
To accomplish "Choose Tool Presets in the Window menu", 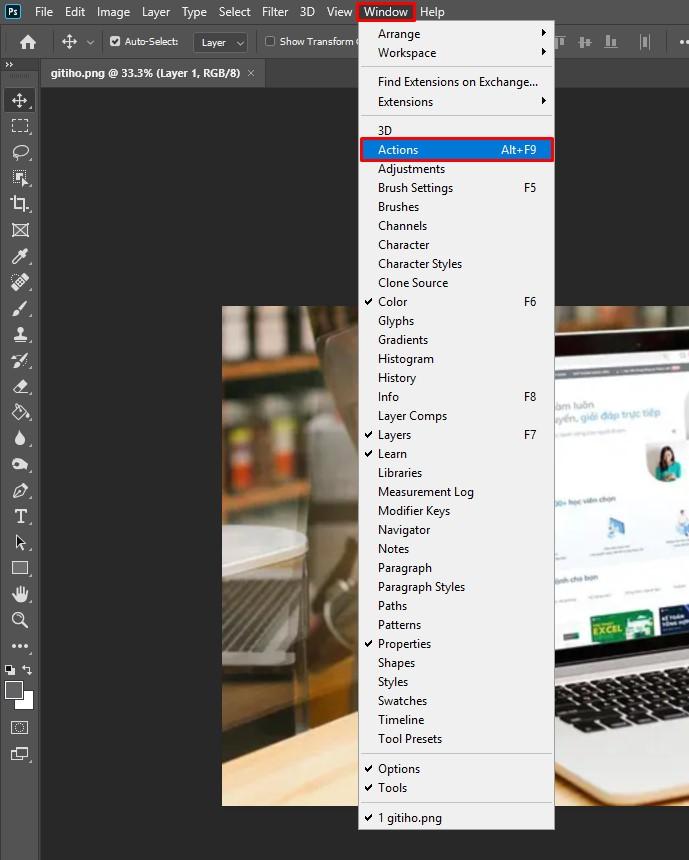I will 456,739.
